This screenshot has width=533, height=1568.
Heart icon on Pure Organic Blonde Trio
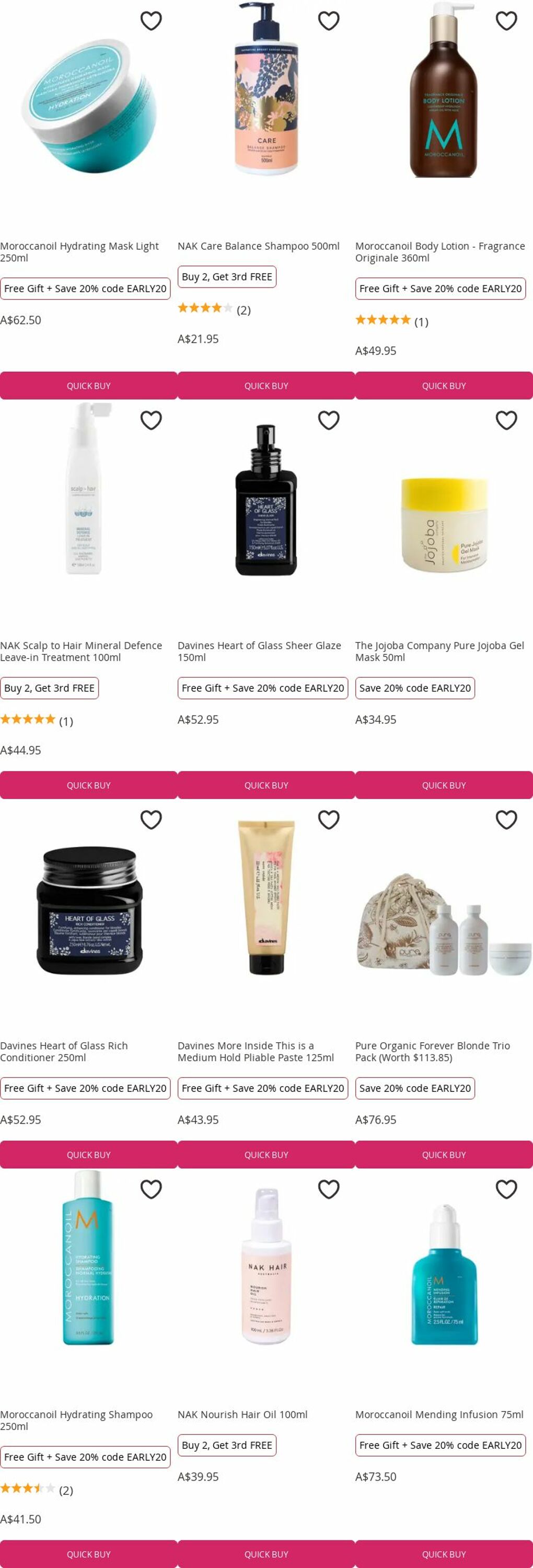click(506, 820)
